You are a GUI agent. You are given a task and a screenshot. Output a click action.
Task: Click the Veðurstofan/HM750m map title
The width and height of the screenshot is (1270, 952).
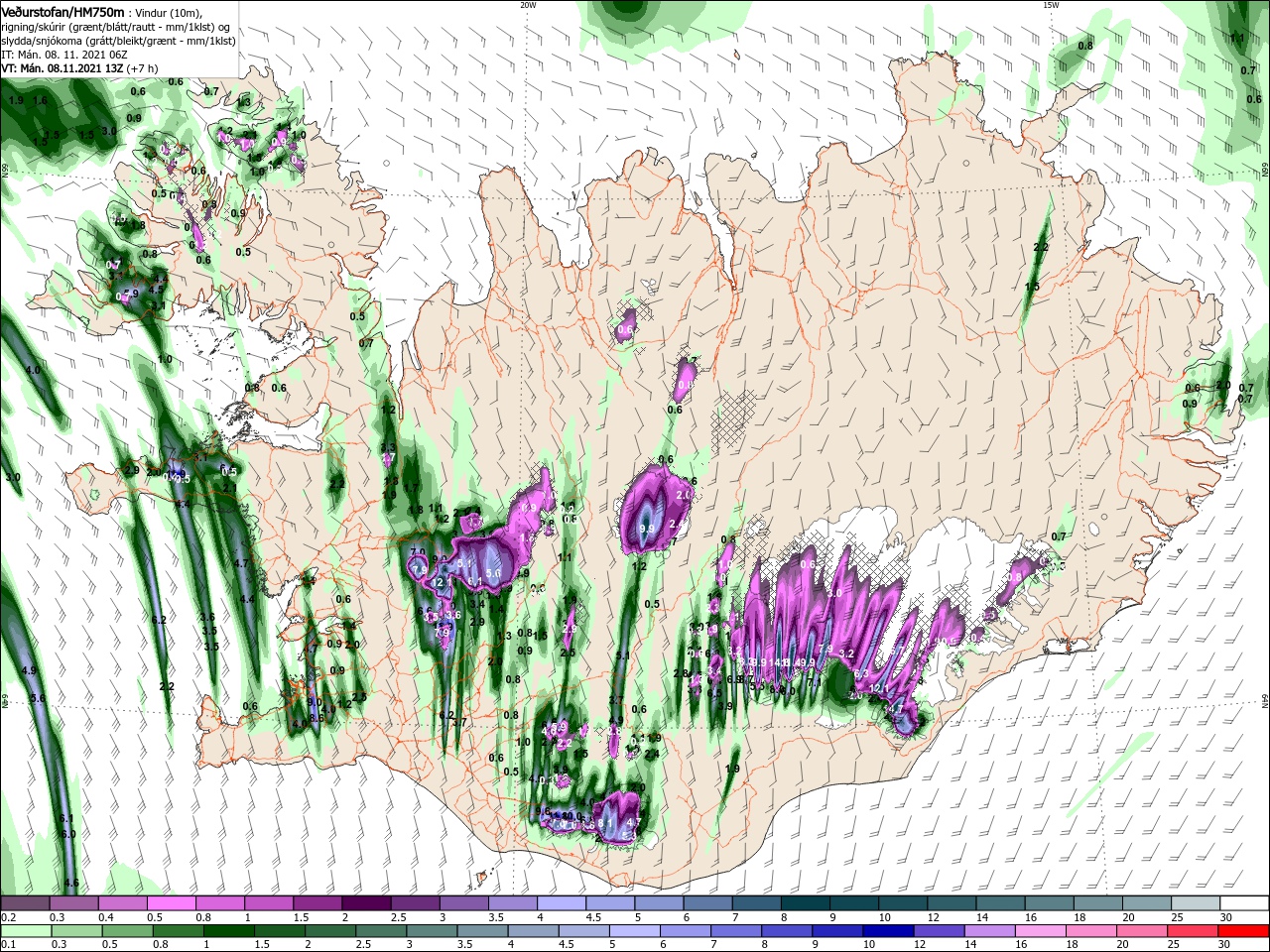(63, 11)
